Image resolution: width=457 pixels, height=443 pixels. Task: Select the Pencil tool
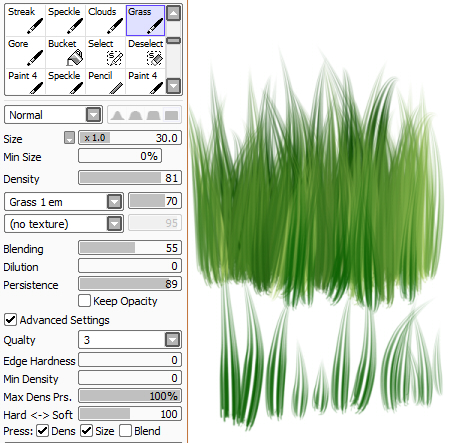pos(105,82)
